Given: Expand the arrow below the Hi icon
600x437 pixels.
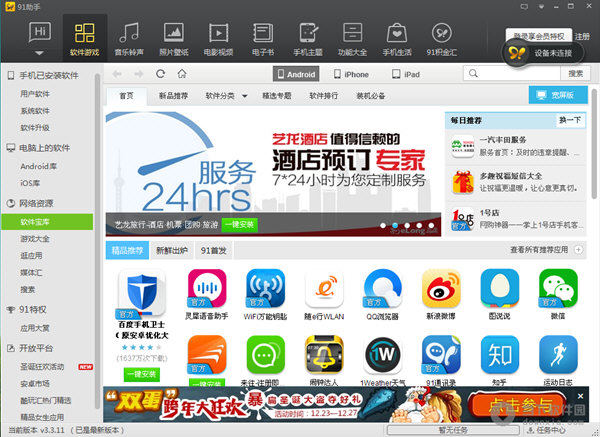Looking at the screenshot, I should pyautogui.click(x=39, y=53).
